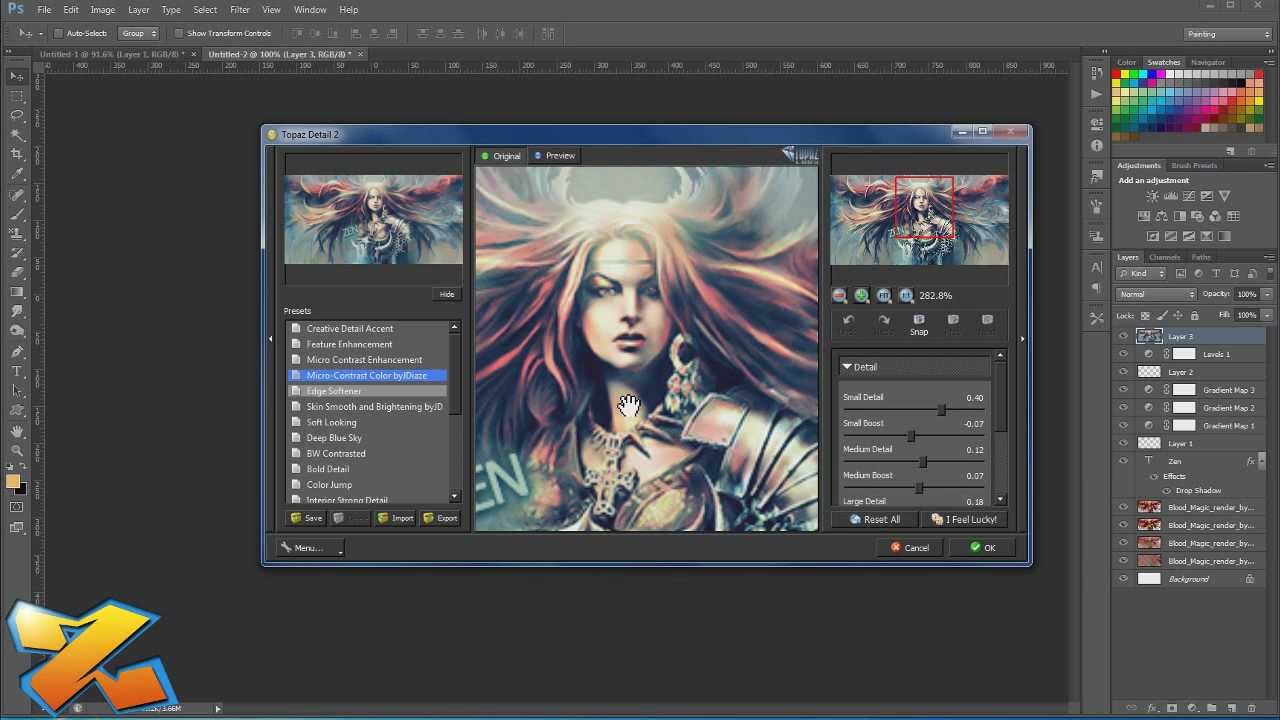Select the Preview view radio button
Viewport: 1280px width, 720px height.
point(538,156)
